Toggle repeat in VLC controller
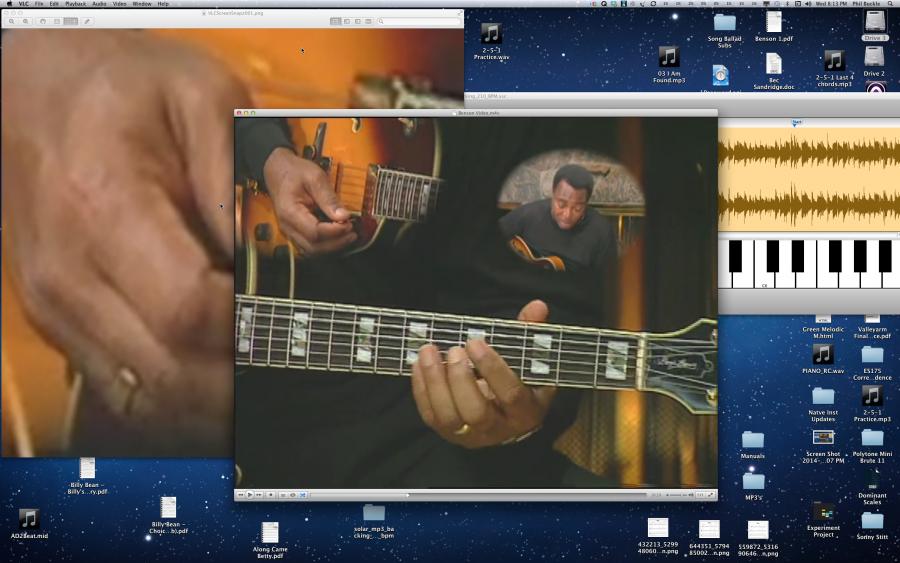This screenshot has width=900, height=563. (x=293, y=495)
